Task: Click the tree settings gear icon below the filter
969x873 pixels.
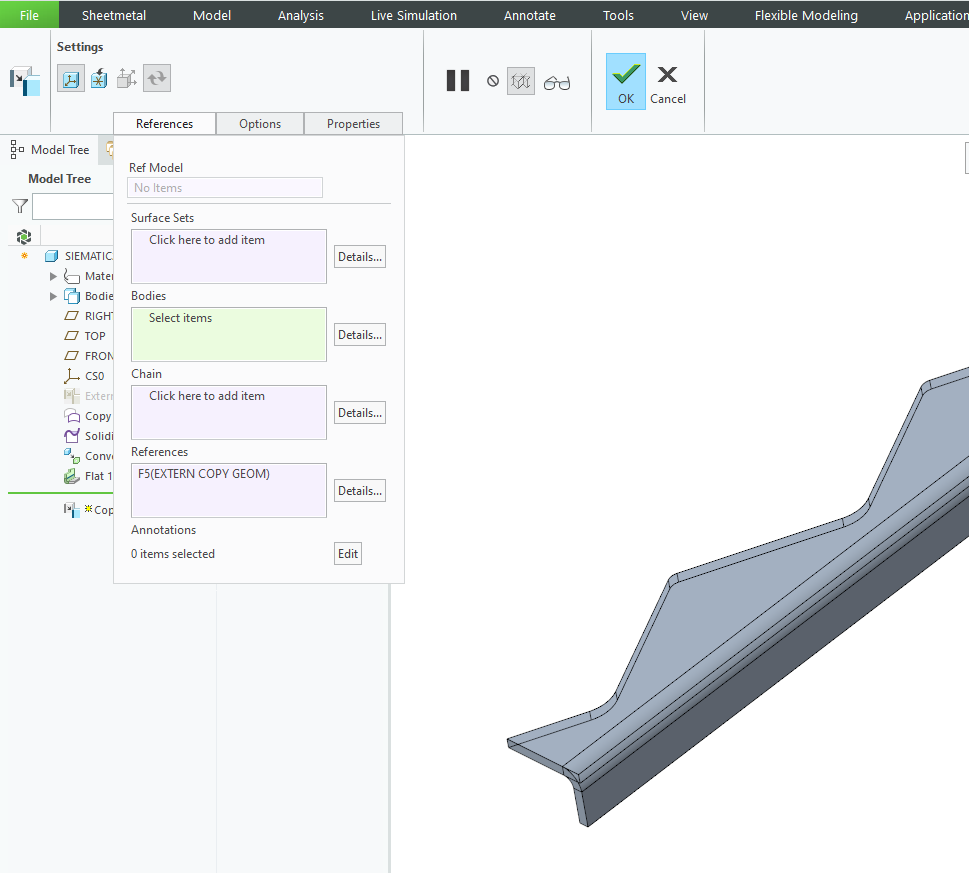Action: (22, 235)
